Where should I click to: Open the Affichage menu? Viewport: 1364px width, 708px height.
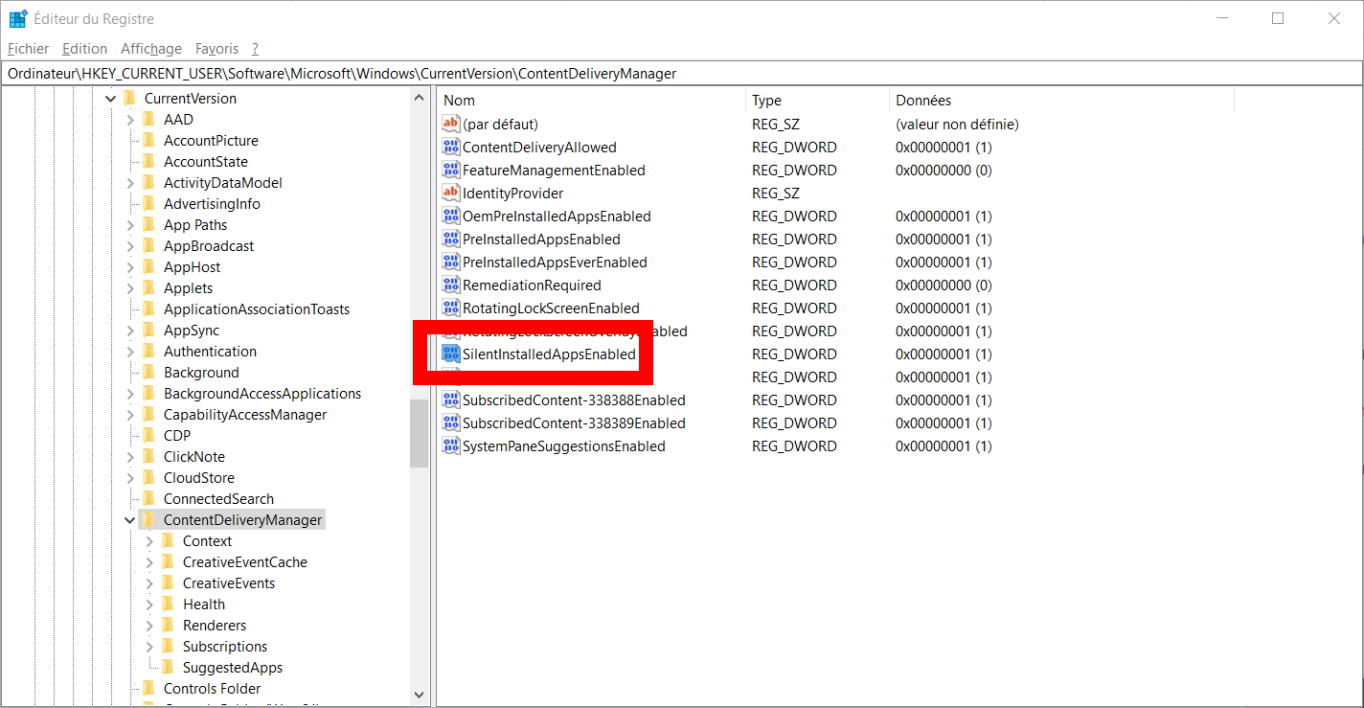click(x=151, y=48)
